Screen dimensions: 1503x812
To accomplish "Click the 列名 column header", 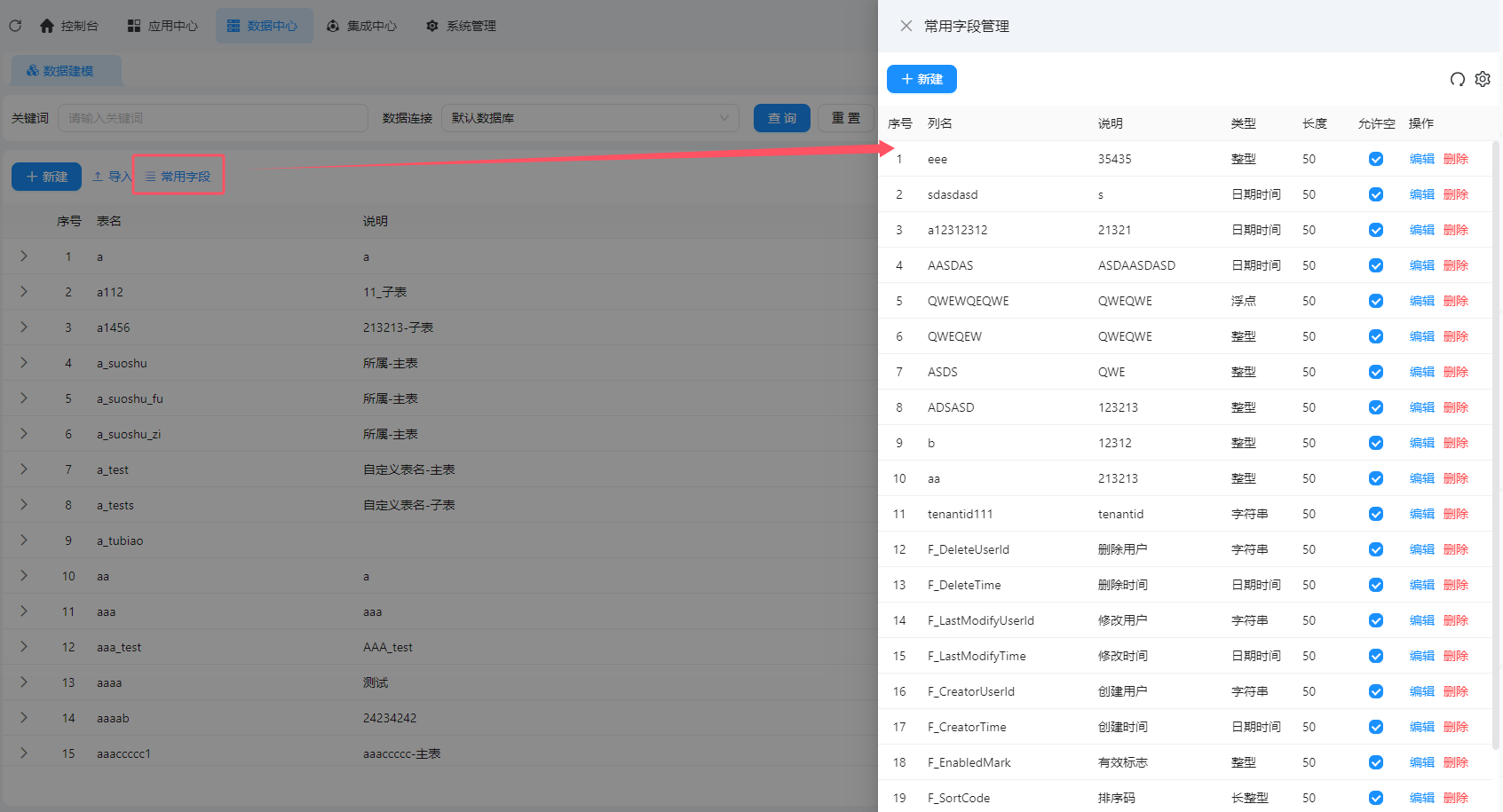I will pos(940,123).
